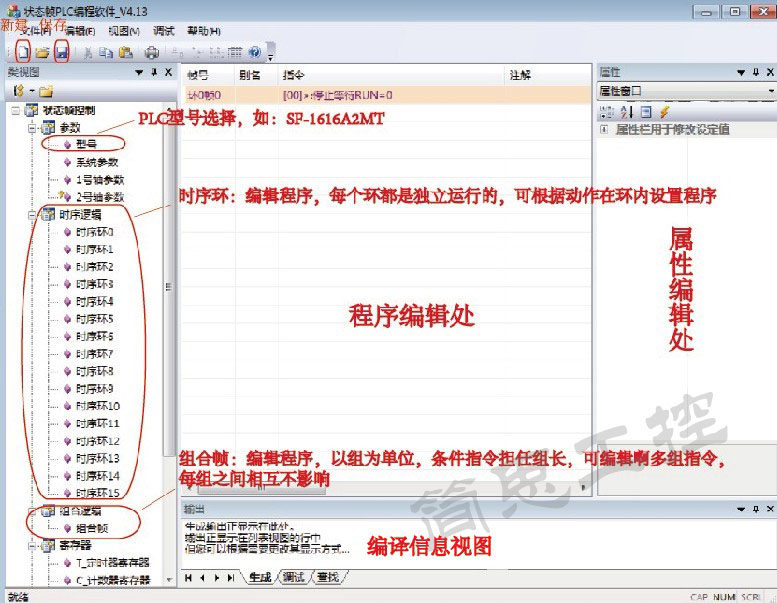Open a project with the folder icon
The image size is (777, 603).
42,52
